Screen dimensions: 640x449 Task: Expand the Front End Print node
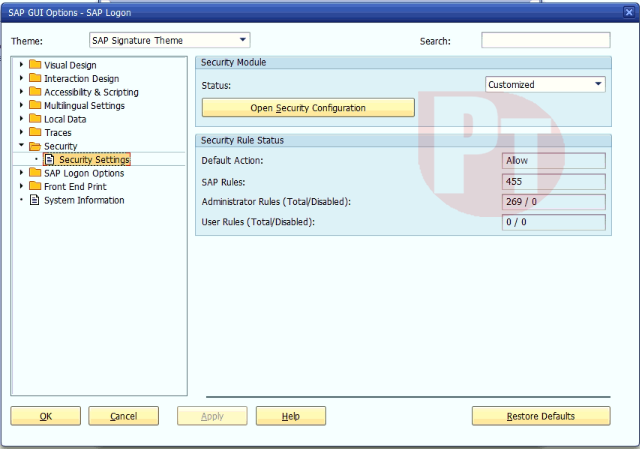click(x=21, y=186)
